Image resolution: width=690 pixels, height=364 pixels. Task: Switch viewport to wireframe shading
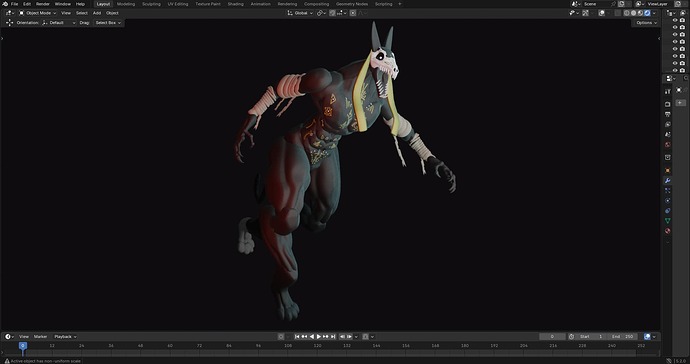(626, 13)
